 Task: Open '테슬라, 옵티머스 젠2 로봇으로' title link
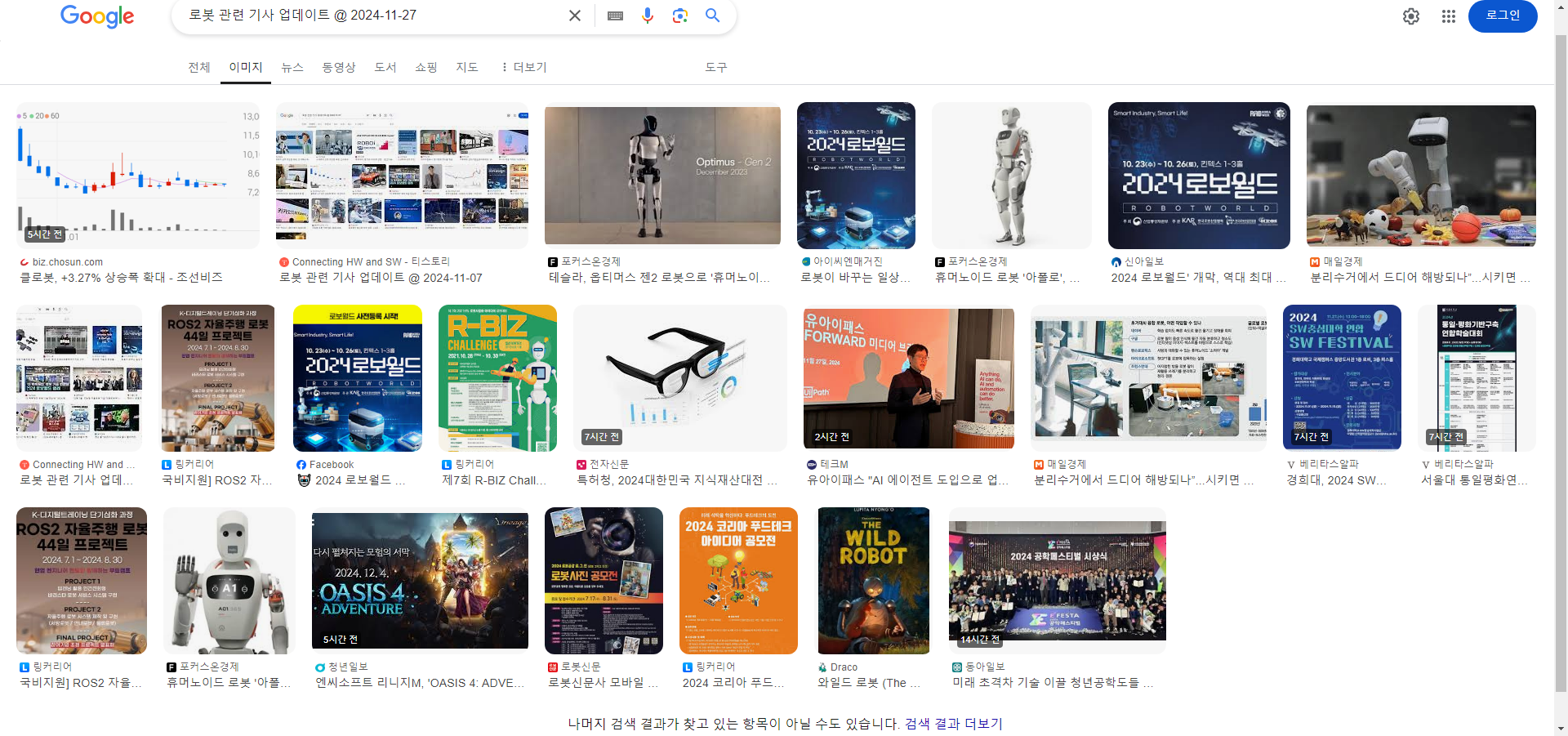point(659,278)
